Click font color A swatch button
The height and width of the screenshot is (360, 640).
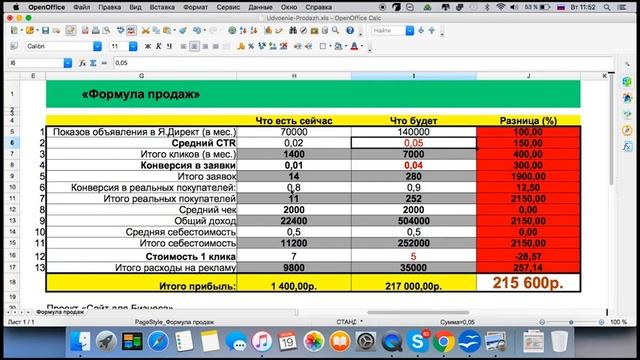point(354,46)
